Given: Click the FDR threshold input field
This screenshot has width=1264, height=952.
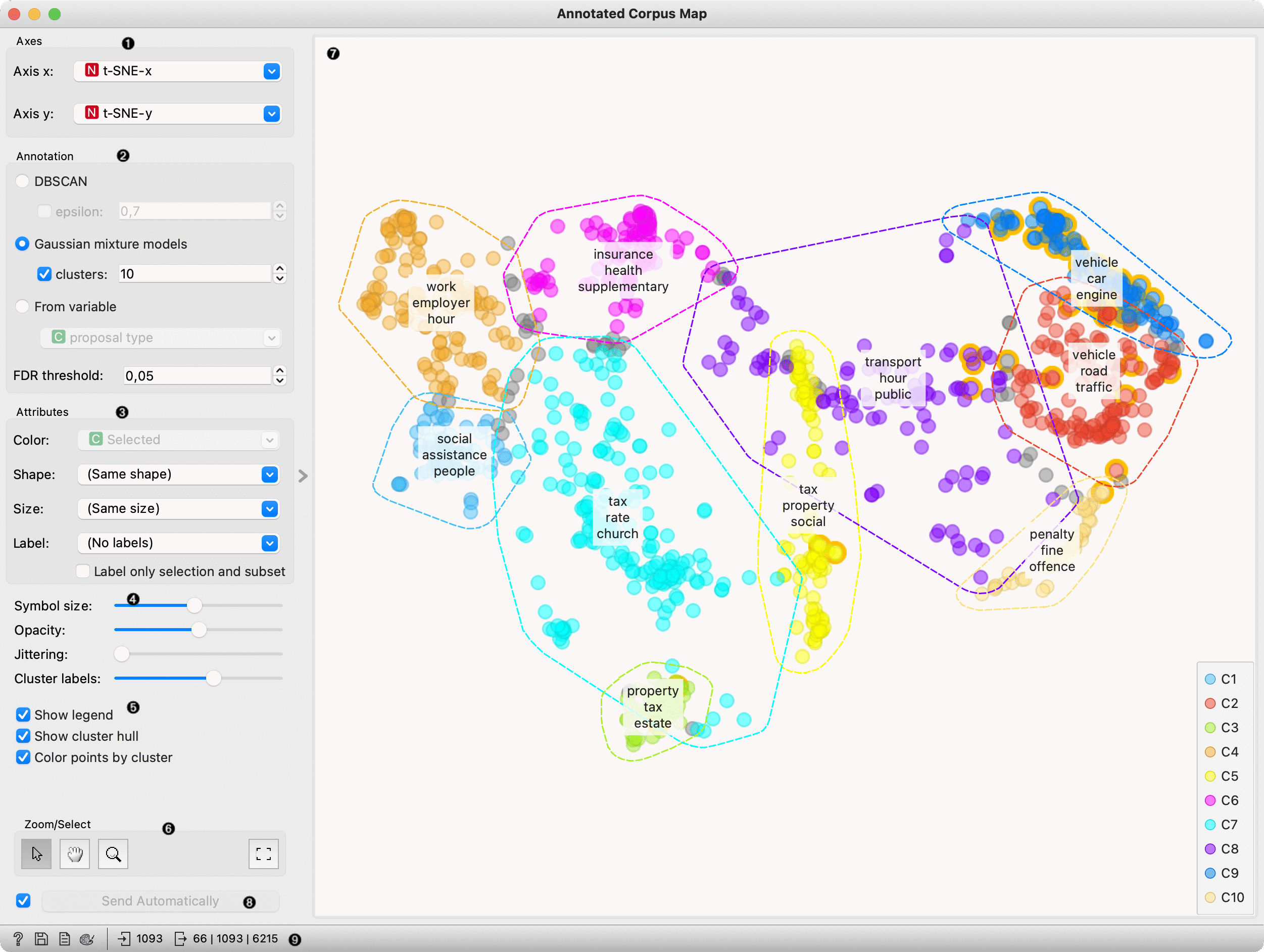Looking at the screenshot, I should pos(197,375).
